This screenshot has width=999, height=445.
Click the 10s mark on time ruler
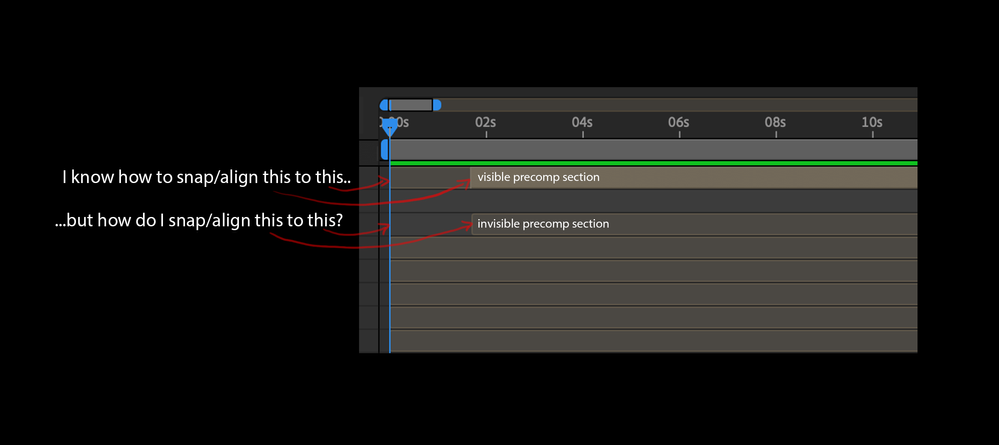[x=872, y=123]
